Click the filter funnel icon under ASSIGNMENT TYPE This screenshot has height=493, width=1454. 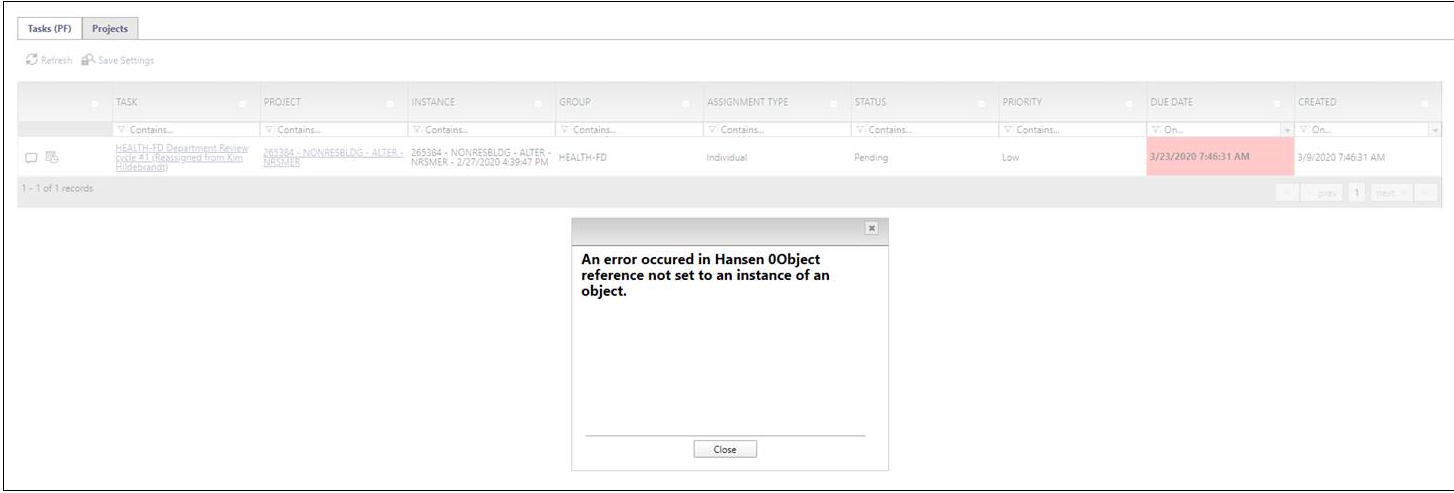coord(713,130)
